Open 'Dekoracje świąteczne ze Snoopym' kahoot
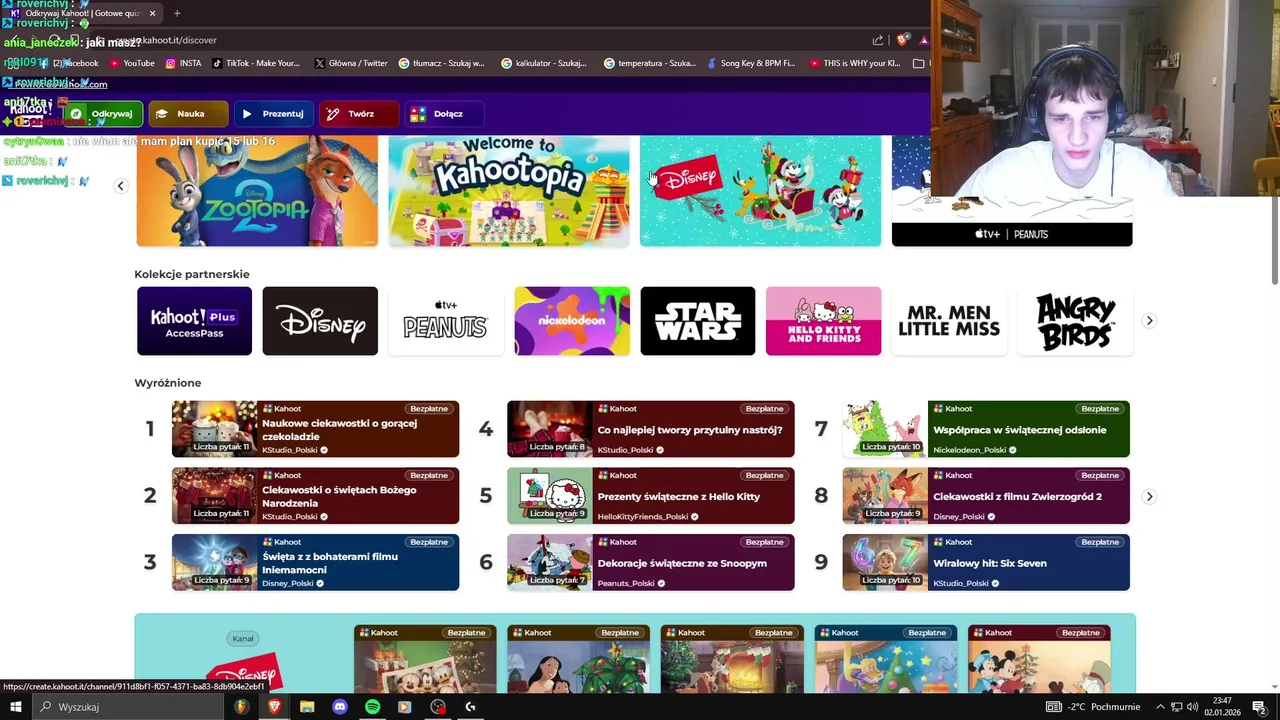1280x720 pixels. 651,562
